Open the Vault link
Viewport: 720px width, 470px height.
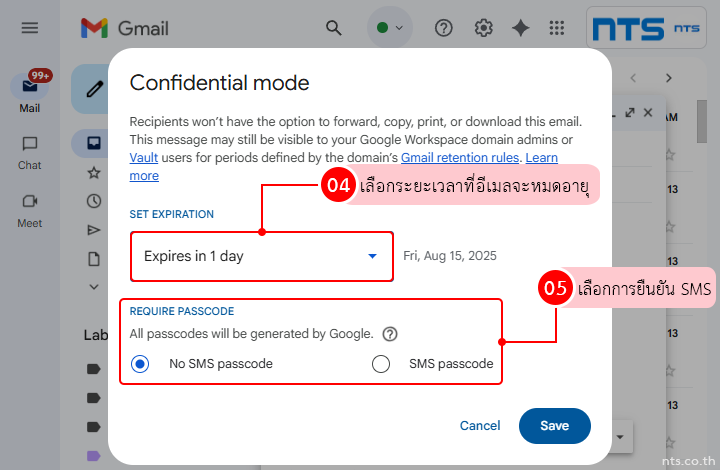(x=144, y=158)
